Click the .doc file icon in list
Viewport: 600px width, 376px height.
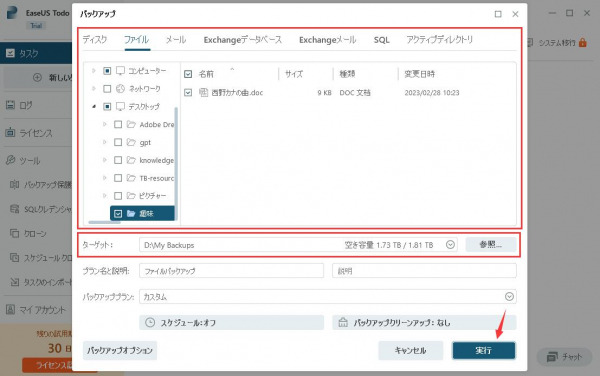tap(203, 93)
